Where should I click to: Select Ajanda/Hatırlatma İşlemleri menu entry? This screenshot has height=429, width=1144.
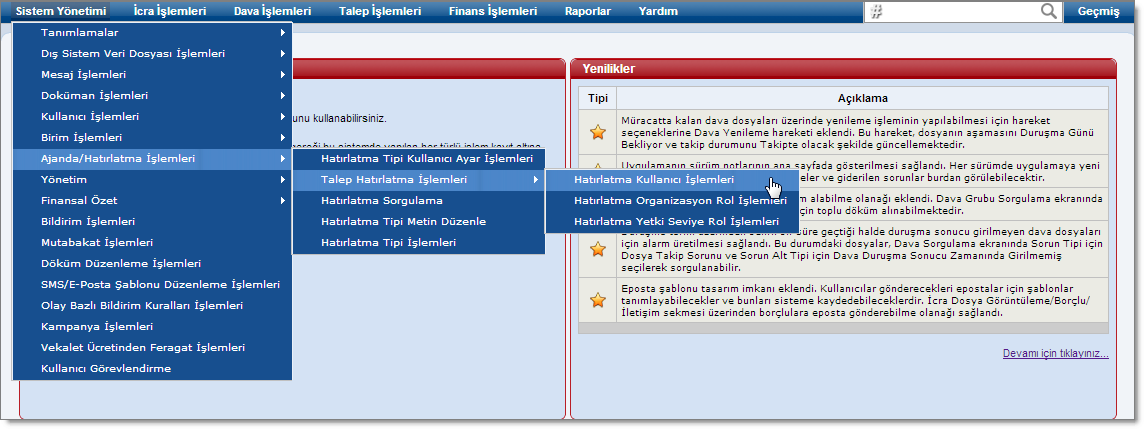coord(152,158)
